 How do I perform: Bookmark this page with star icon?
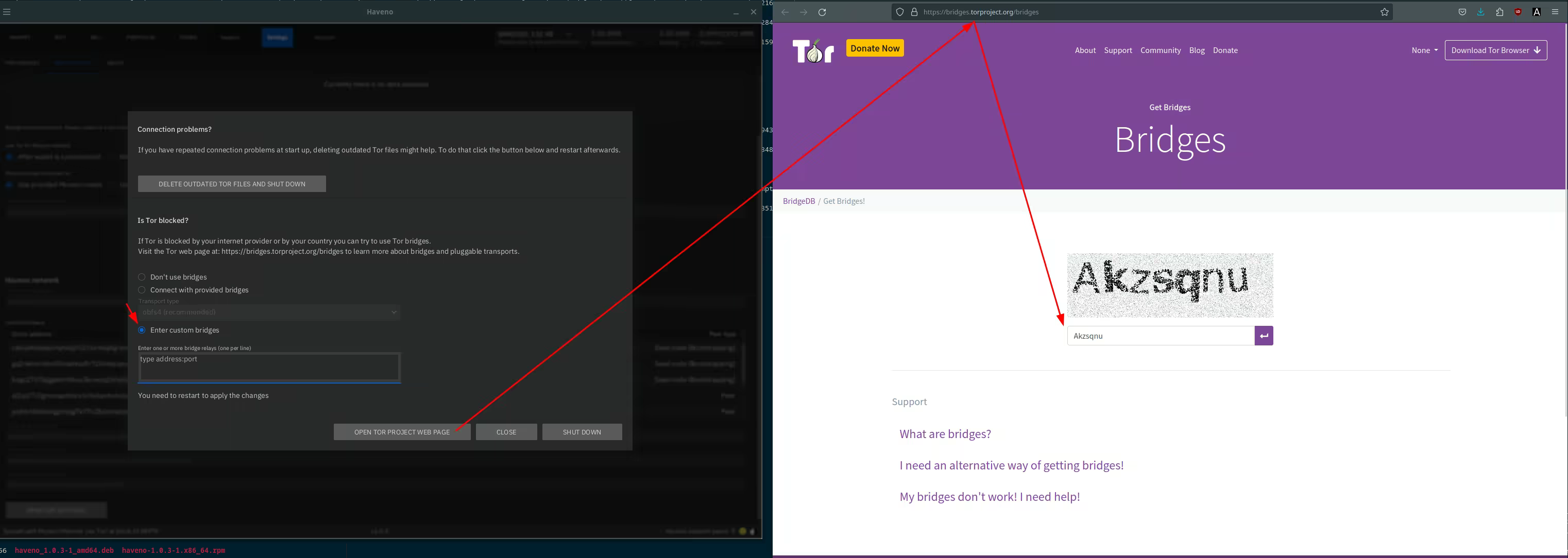1384,12
